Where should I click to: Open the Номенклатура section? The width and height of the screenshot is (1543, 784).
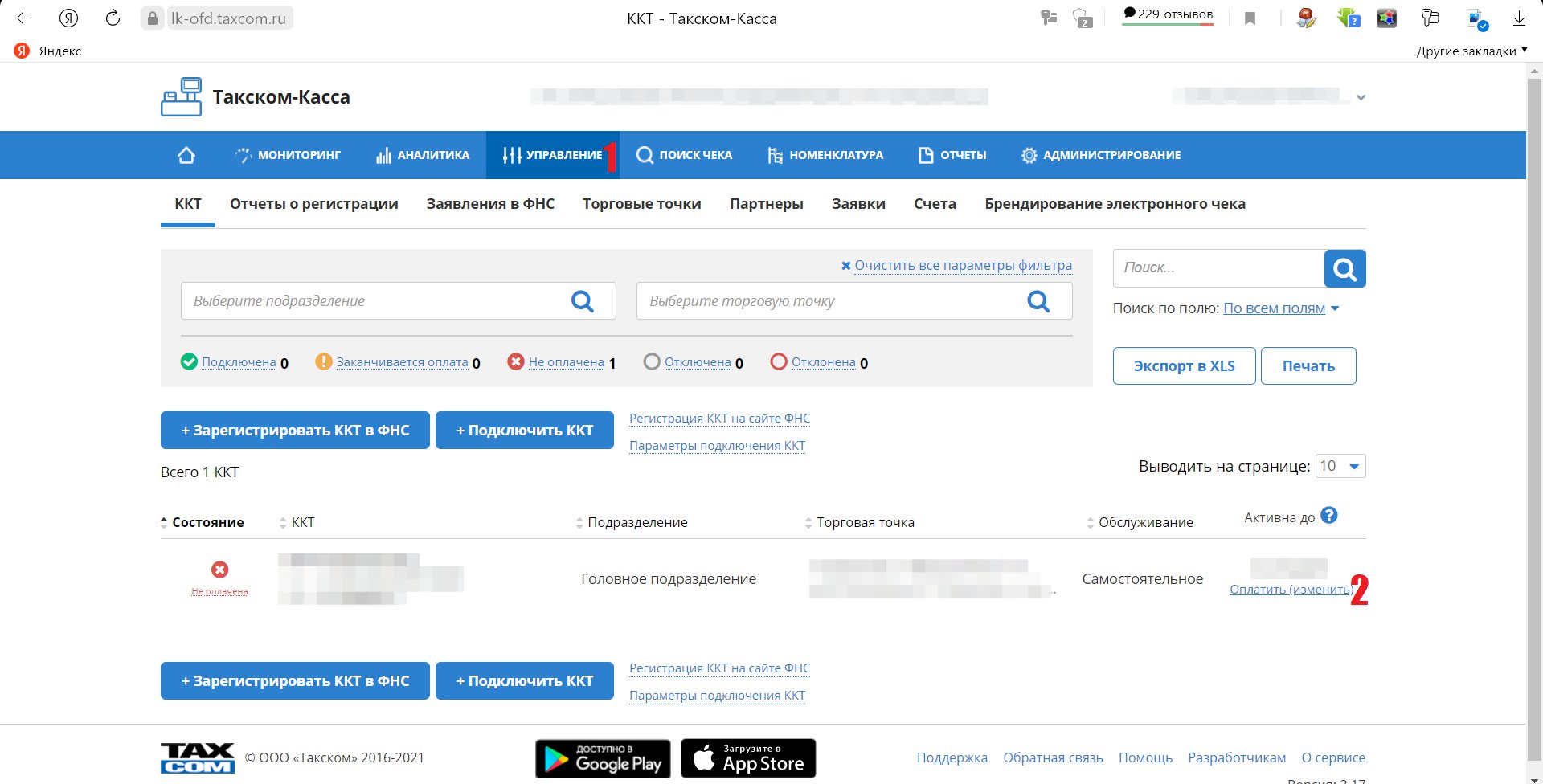point(825,155)
